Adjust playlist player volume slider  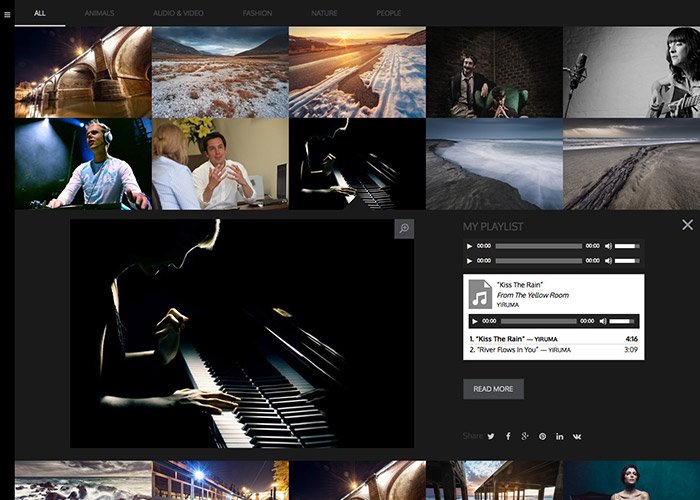622,321
